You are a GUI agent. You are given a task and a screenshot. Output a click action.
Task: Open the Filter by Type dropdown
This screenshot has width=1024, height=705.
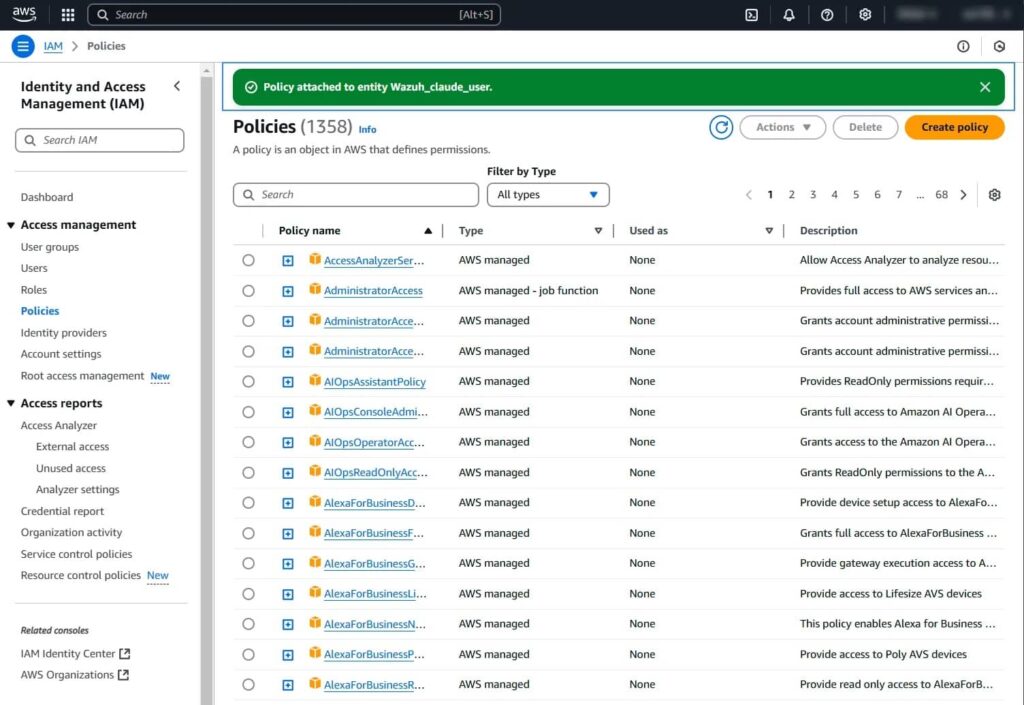pos(548,195)
